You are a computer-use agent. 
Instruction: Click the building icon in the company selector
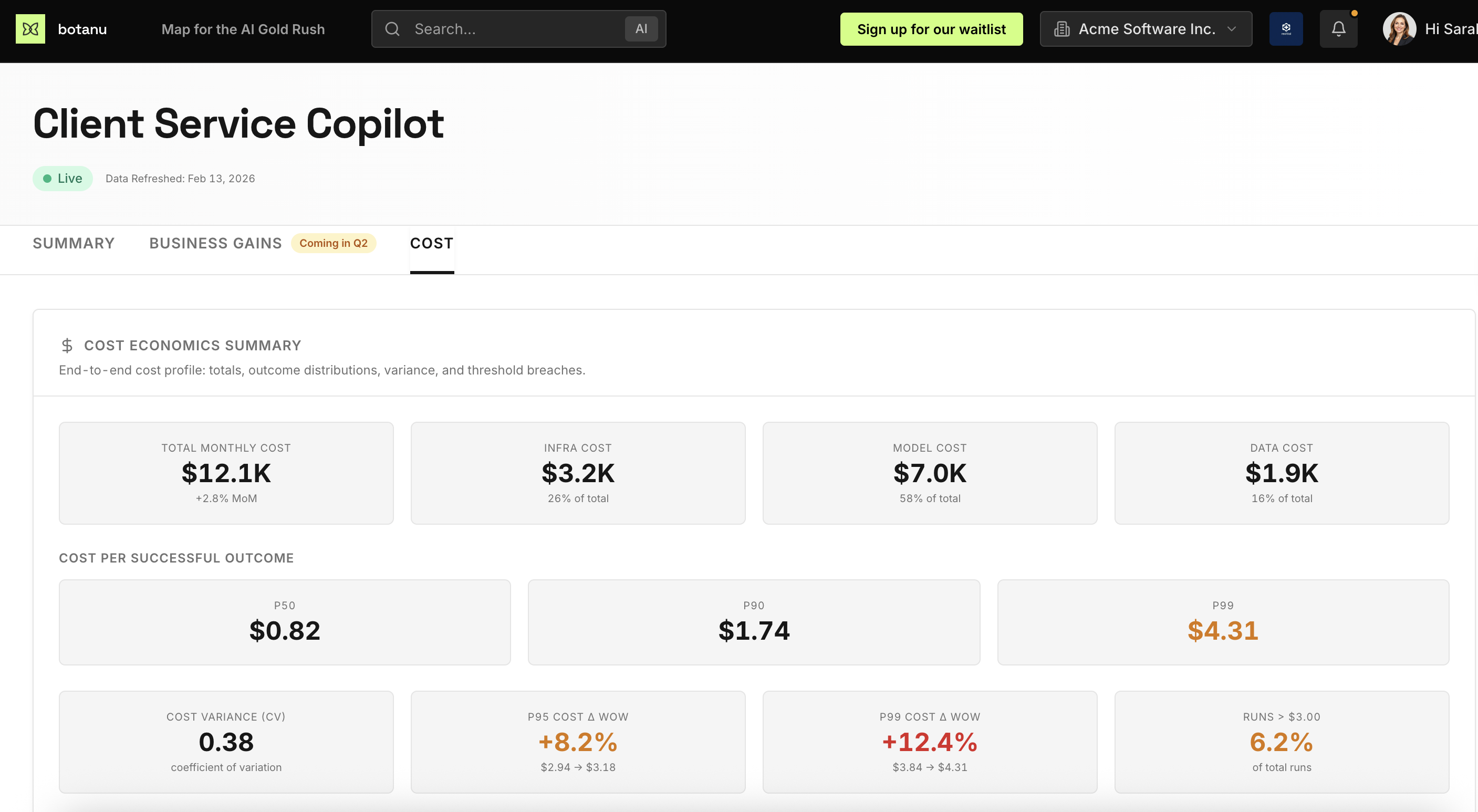1063,29
